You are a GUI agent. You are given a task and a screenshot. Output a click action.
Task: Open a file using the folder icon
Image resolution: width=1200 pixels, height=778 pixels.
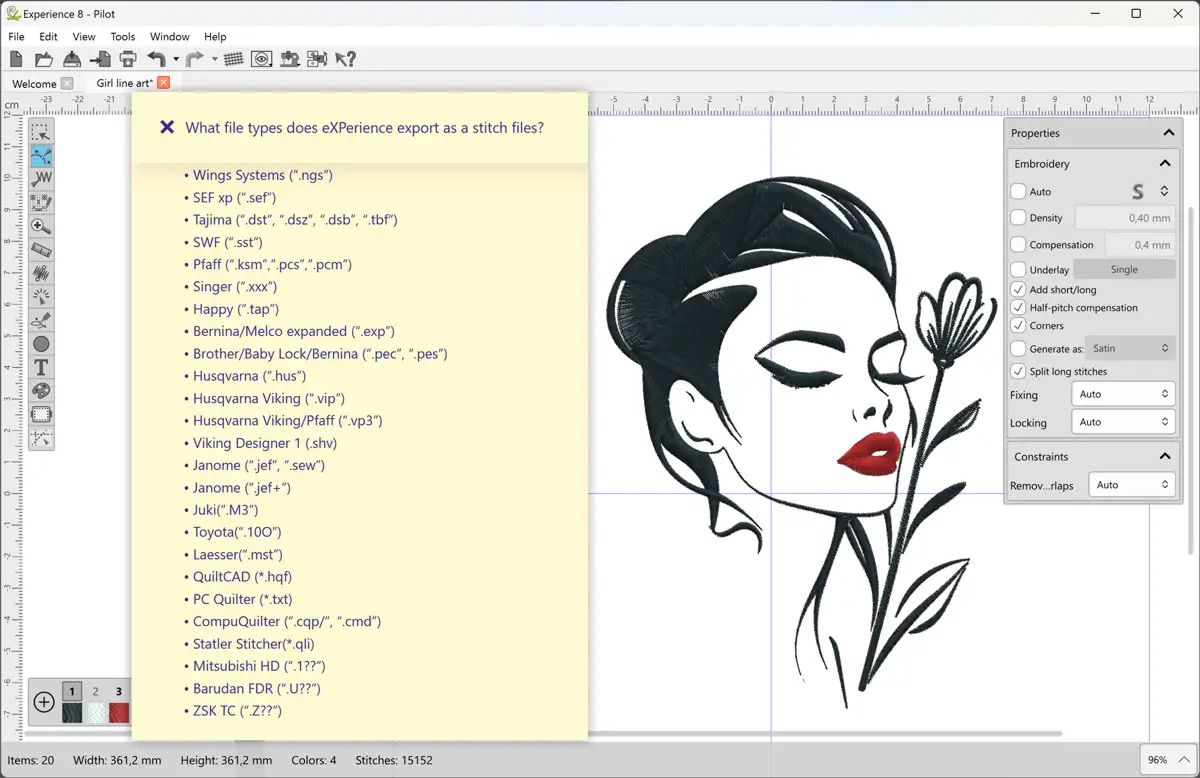44,60
